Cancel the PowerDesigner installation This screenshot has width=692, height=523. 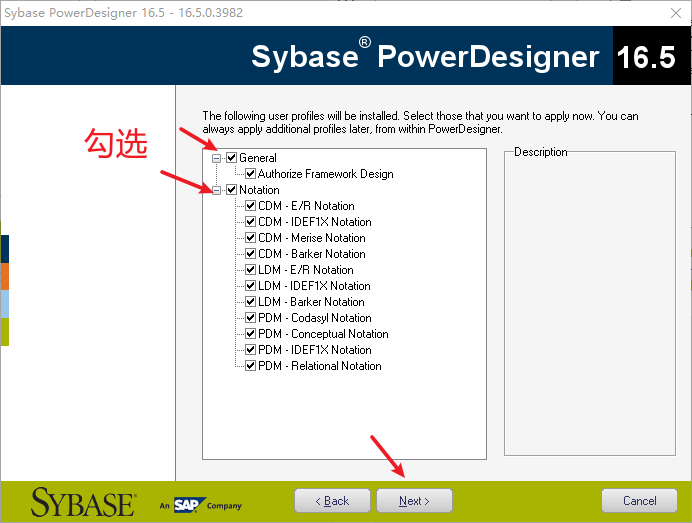click(x=639, y=500)
